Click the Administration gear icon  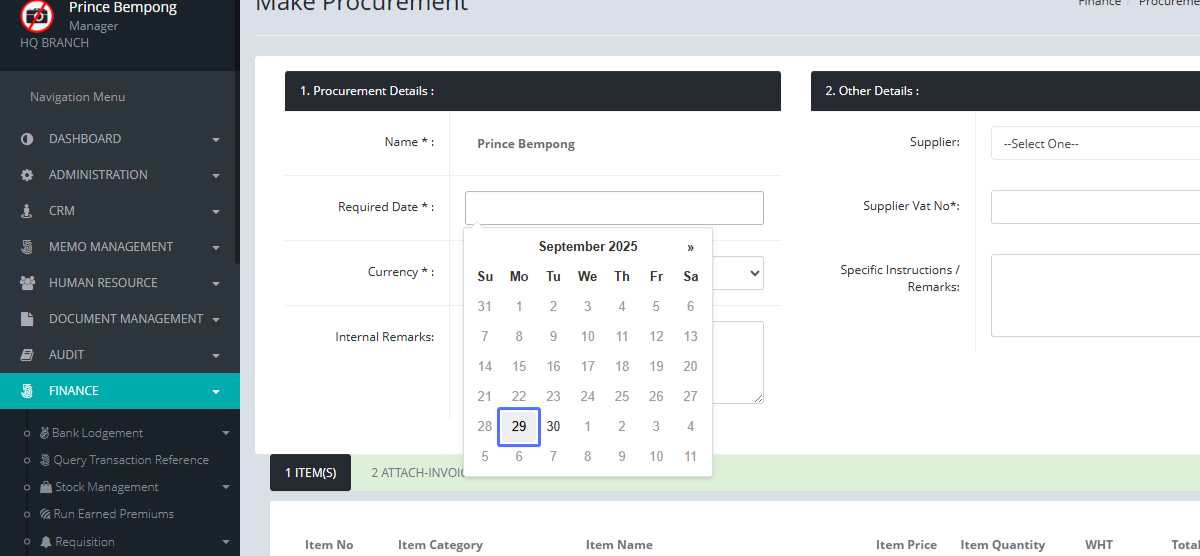[x=27, y=175]
